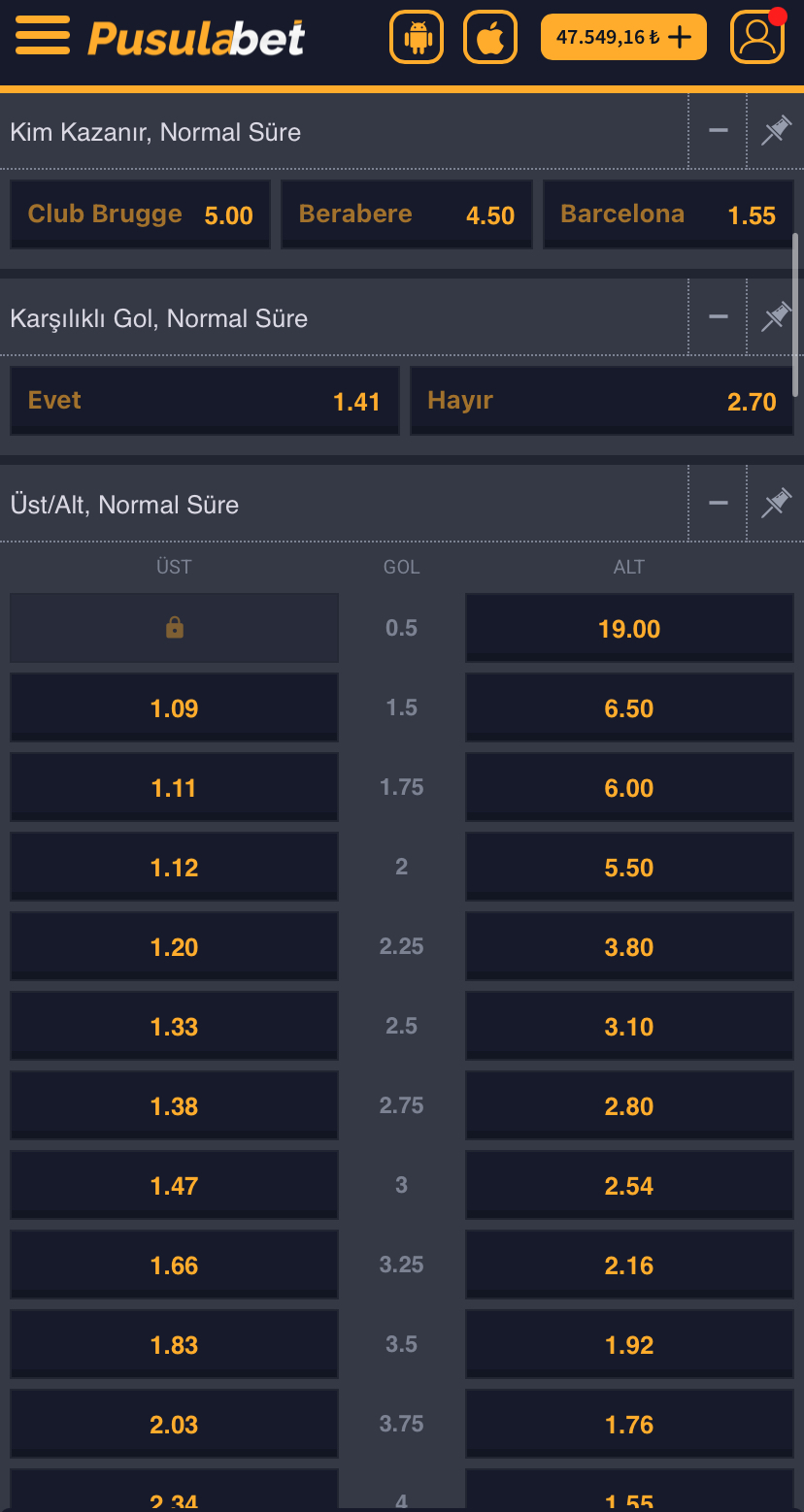Pin the Karşılıklı Gol market

click(776, 317)
